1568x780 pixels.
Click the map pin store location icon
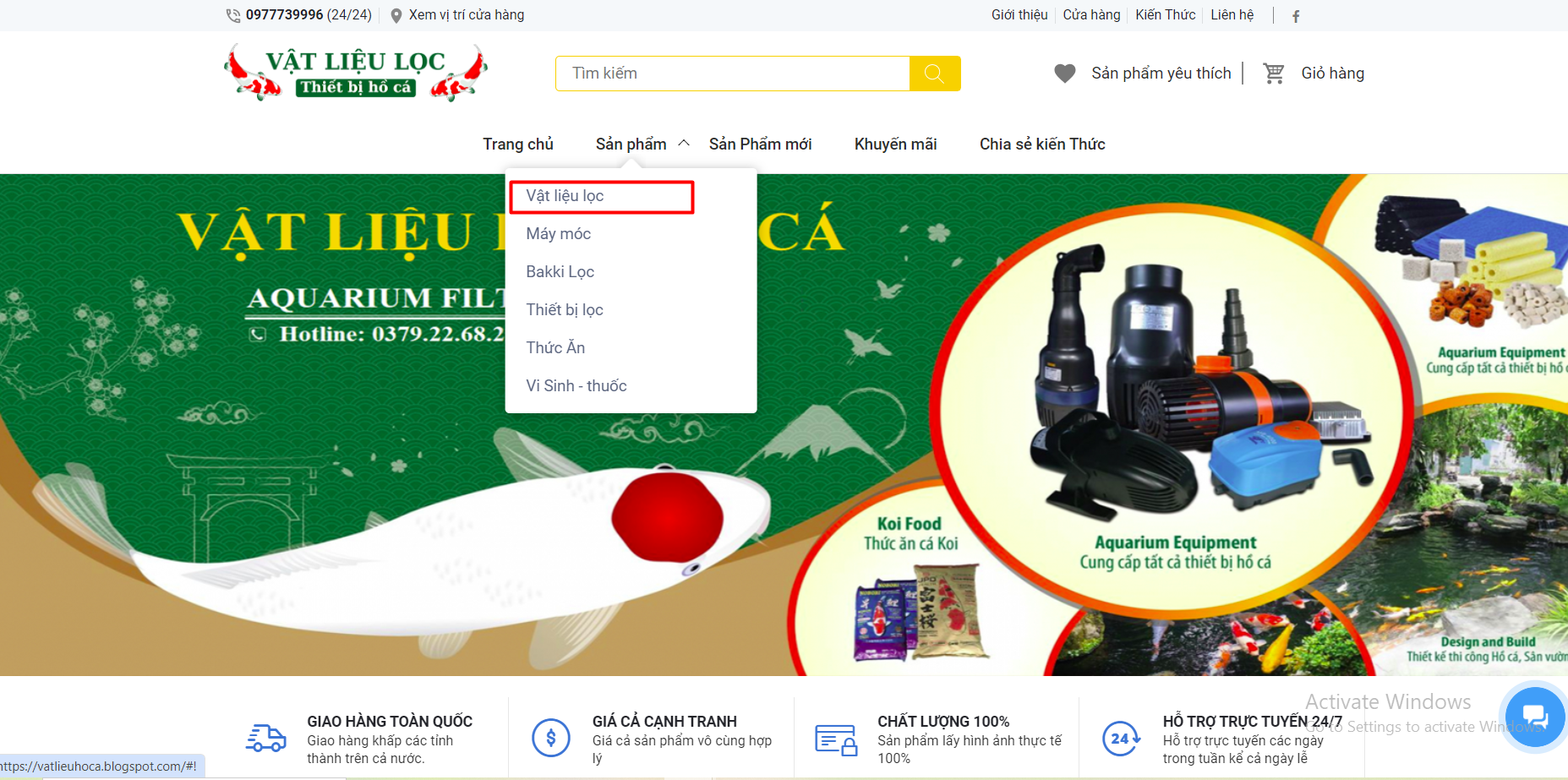396,15
